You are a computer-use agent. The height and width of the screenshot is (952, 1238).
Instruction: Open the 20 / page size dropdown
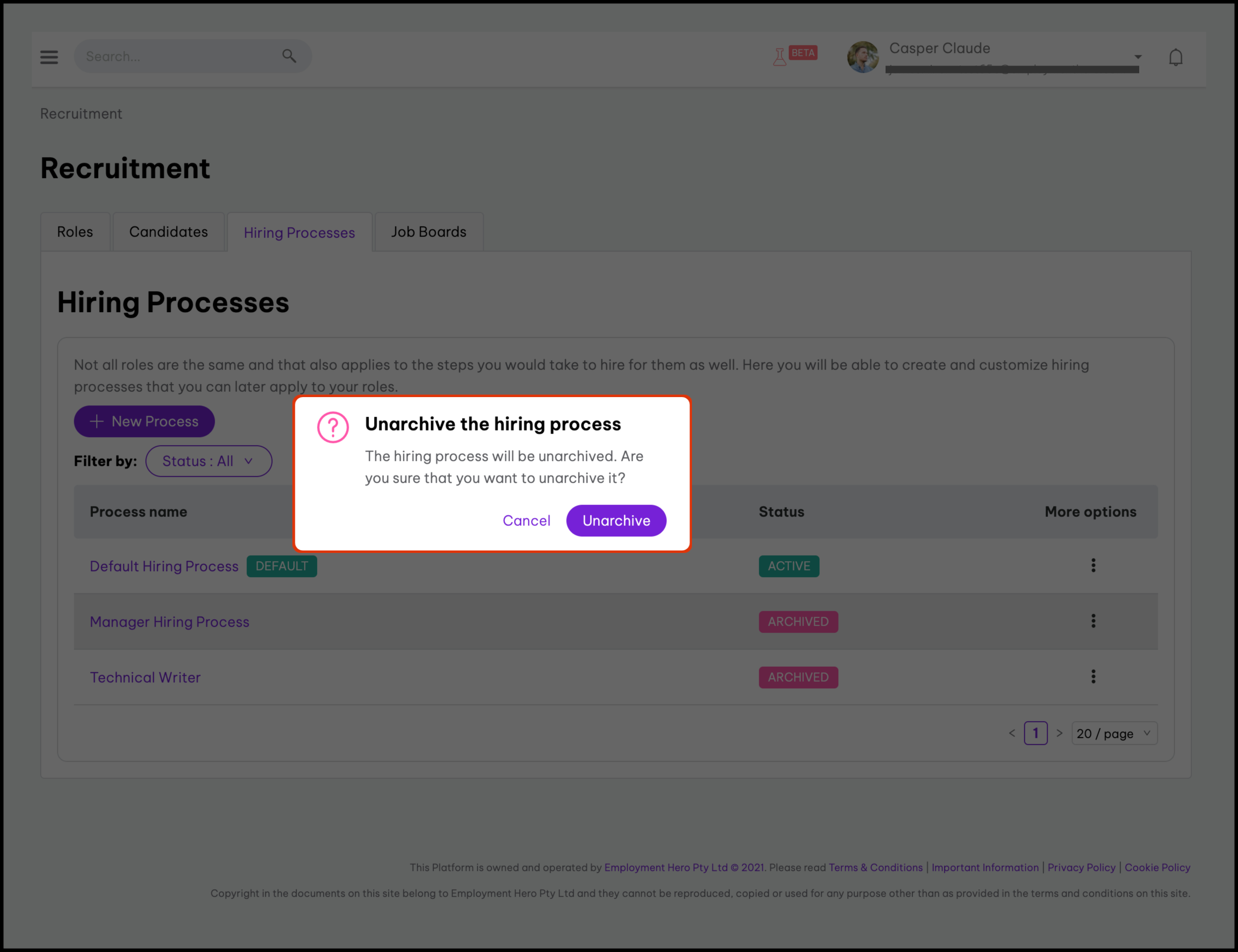pos(1114,733)
